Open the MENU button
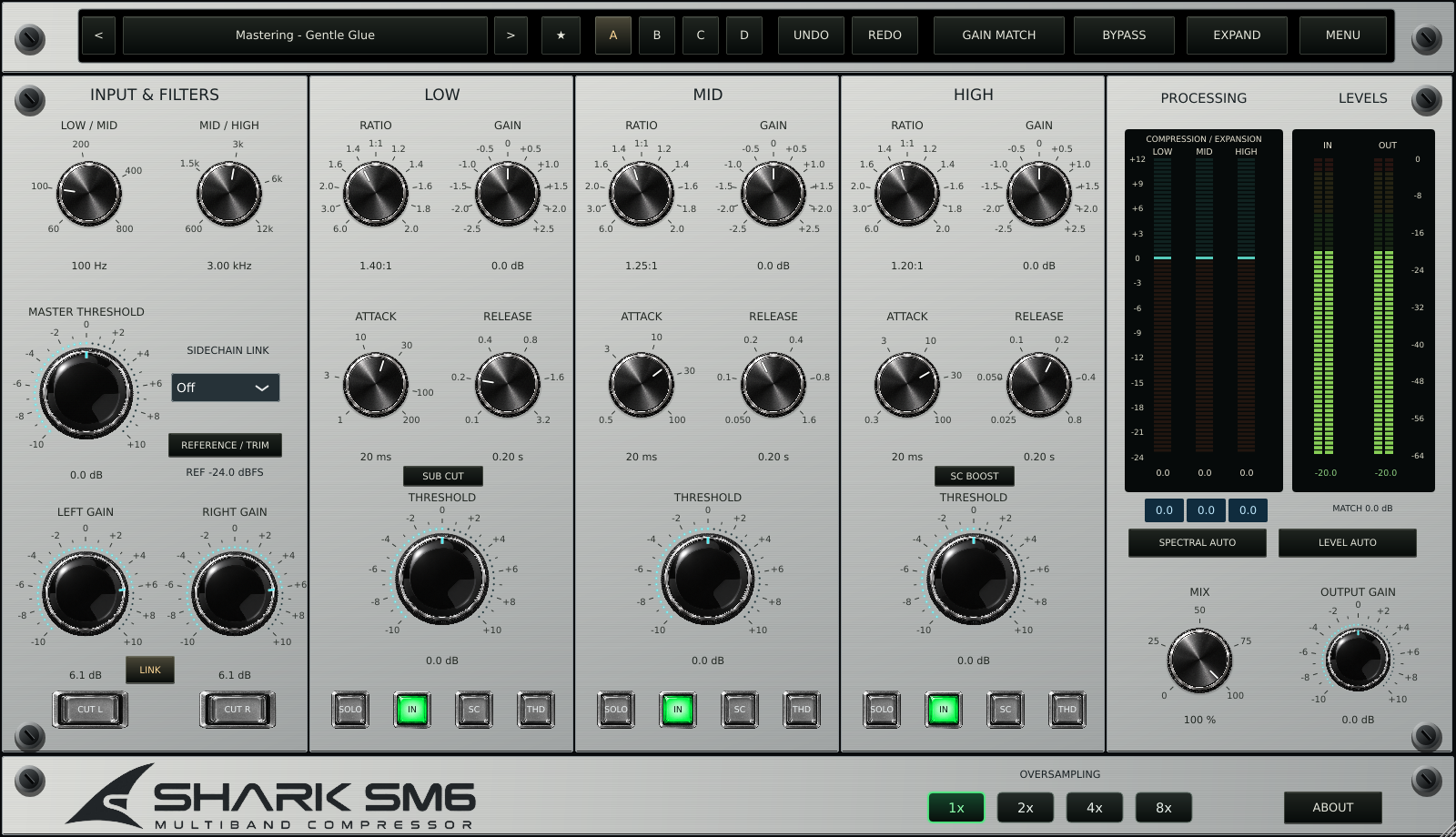This screenshot has width=1456, height=837. pyautogui.click(x=1343, y=35)
